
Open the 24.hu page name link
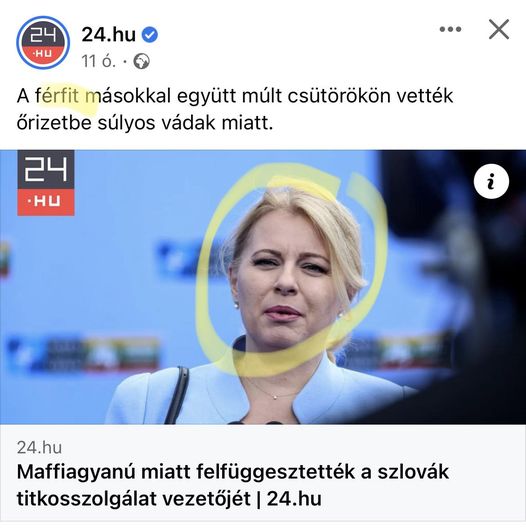109,35
